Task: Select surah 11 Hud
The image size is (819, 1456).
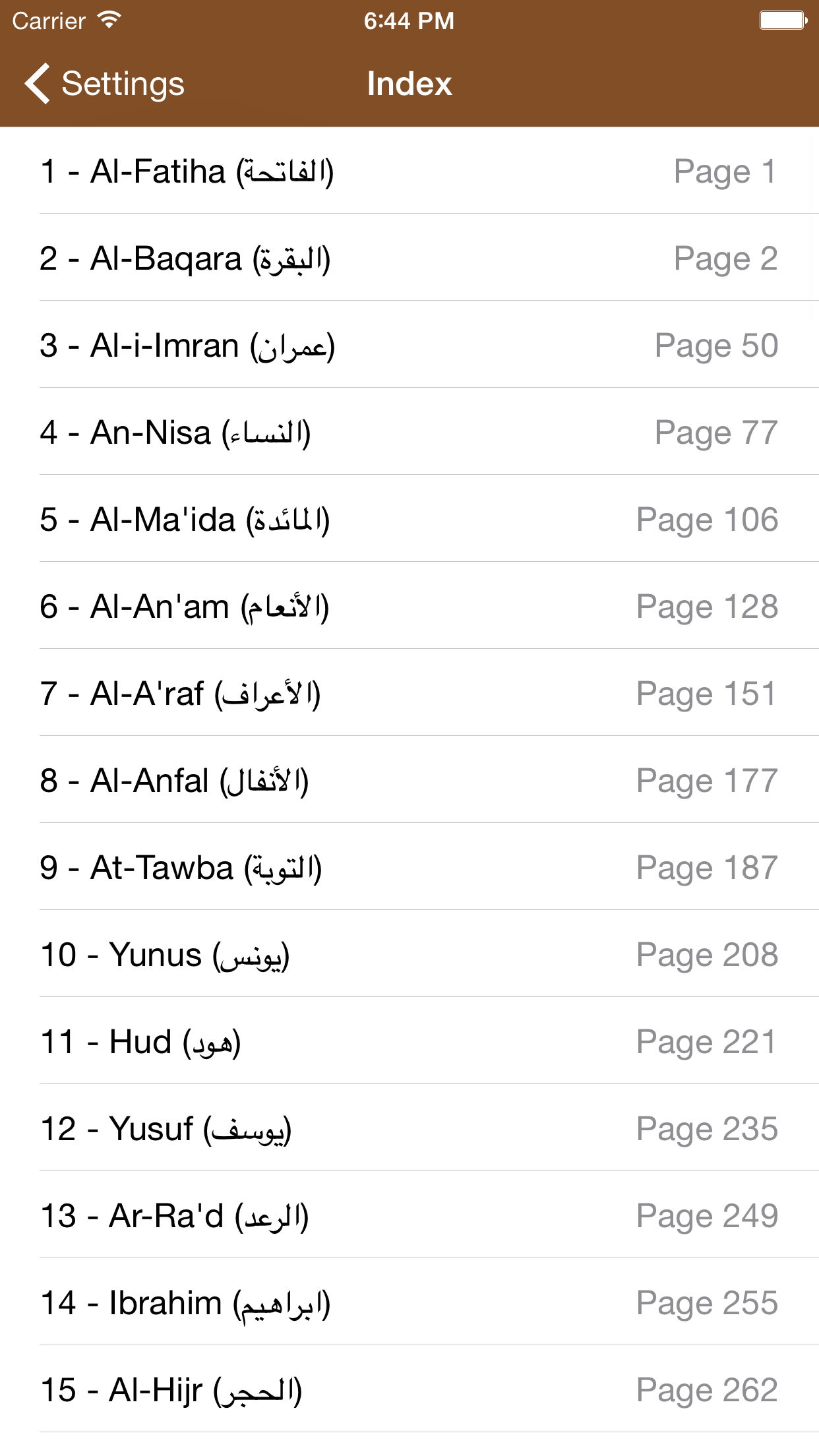Action: point(140,1042)
